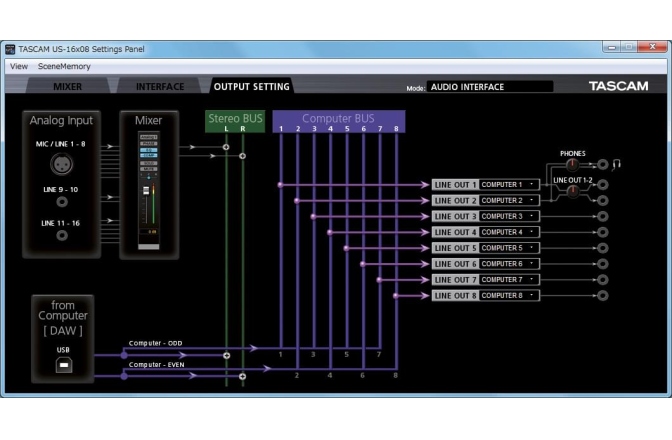The height and width of the screenshot is (440, 672).
Task: Click the headphones icon
Action: (x=616, y=164)
